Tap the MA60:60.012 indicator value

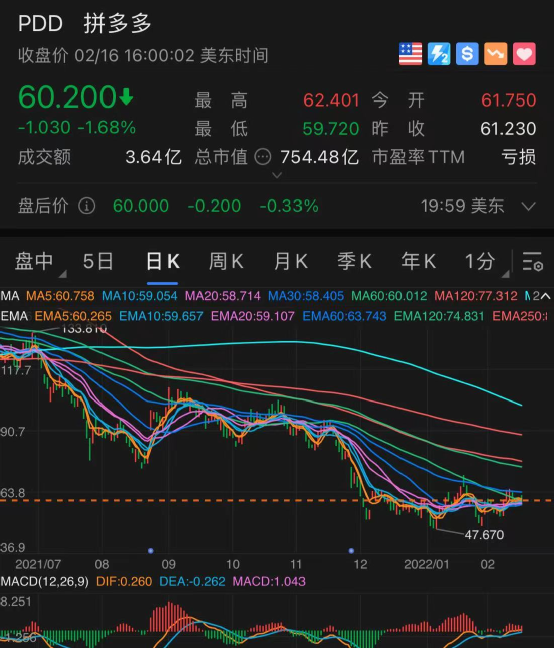pos(389,296)
